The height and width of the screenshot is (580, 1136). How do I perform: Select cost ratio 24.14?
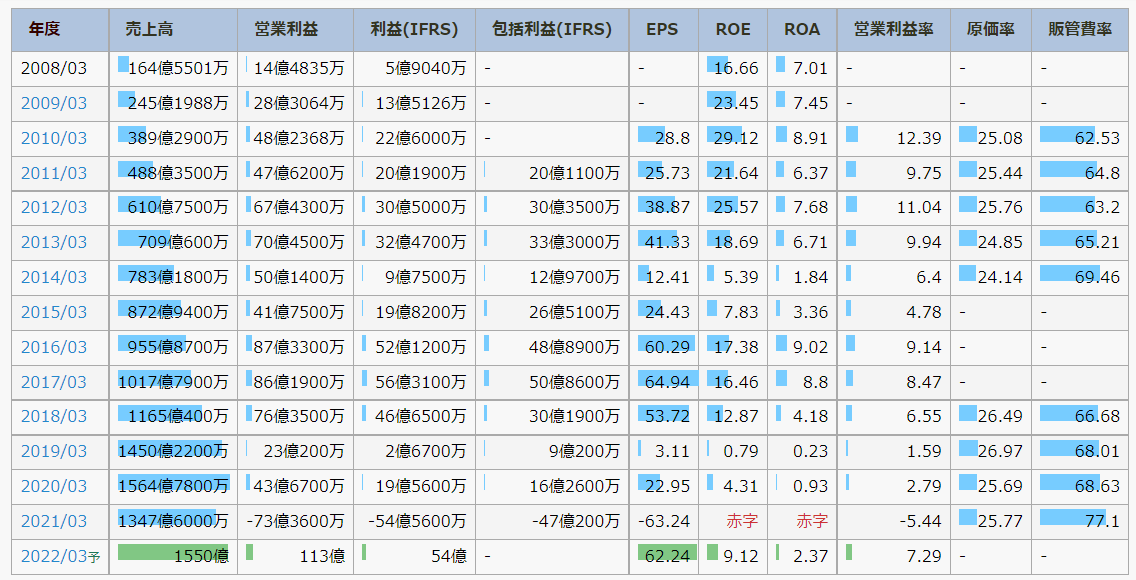(1000, 277)
